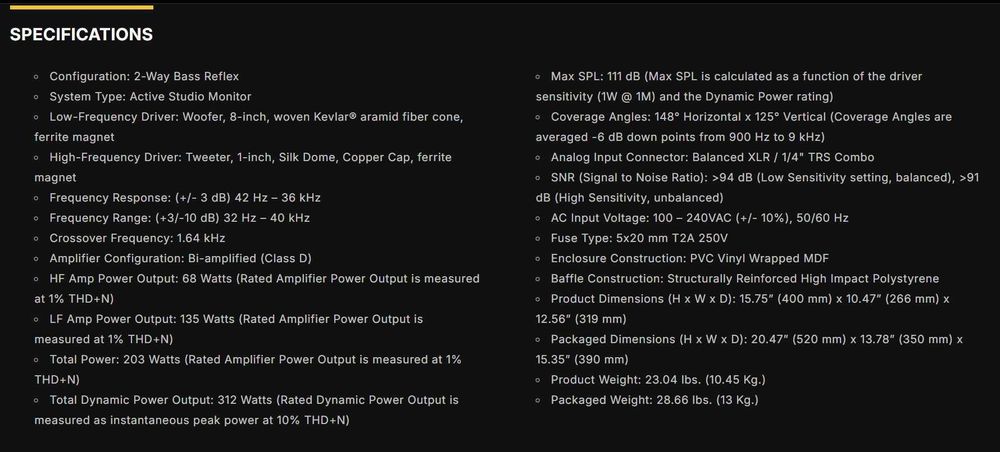1000x452 pixels.
Task: Click the SPECIFICATIONS heading
Action: click(81, 35)
